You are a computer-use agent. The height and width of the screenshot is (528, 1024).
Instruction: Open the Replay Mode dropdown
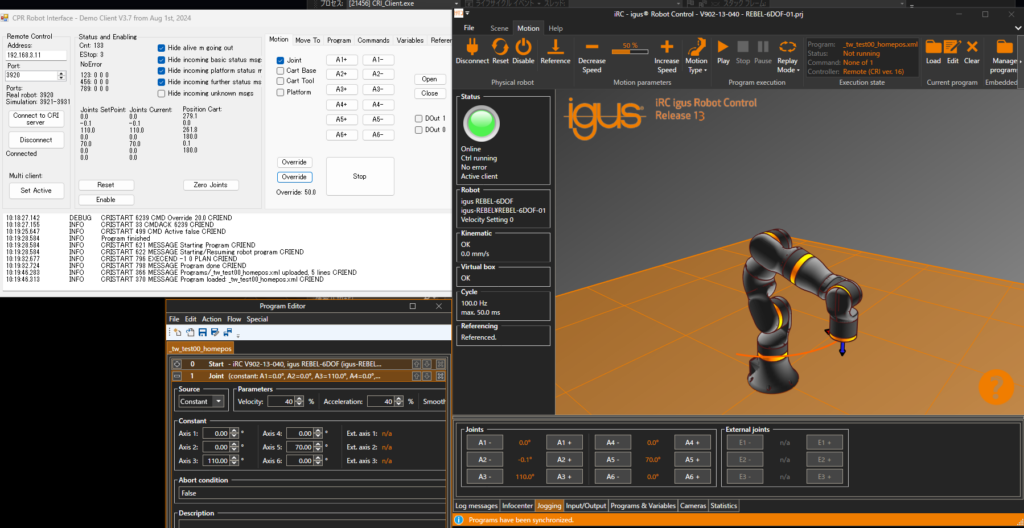788,71
